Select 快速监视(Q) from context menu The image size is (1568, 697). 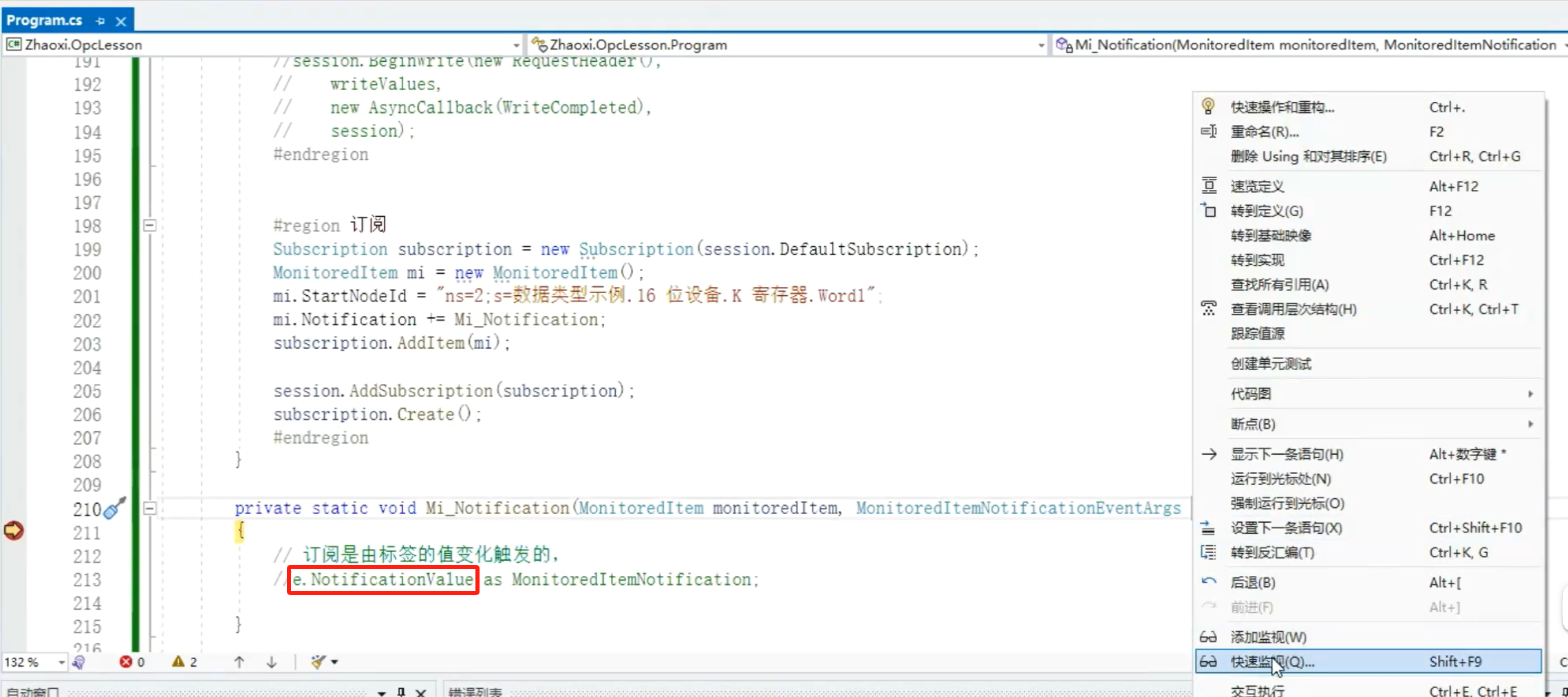click(x=1271, y=661)
